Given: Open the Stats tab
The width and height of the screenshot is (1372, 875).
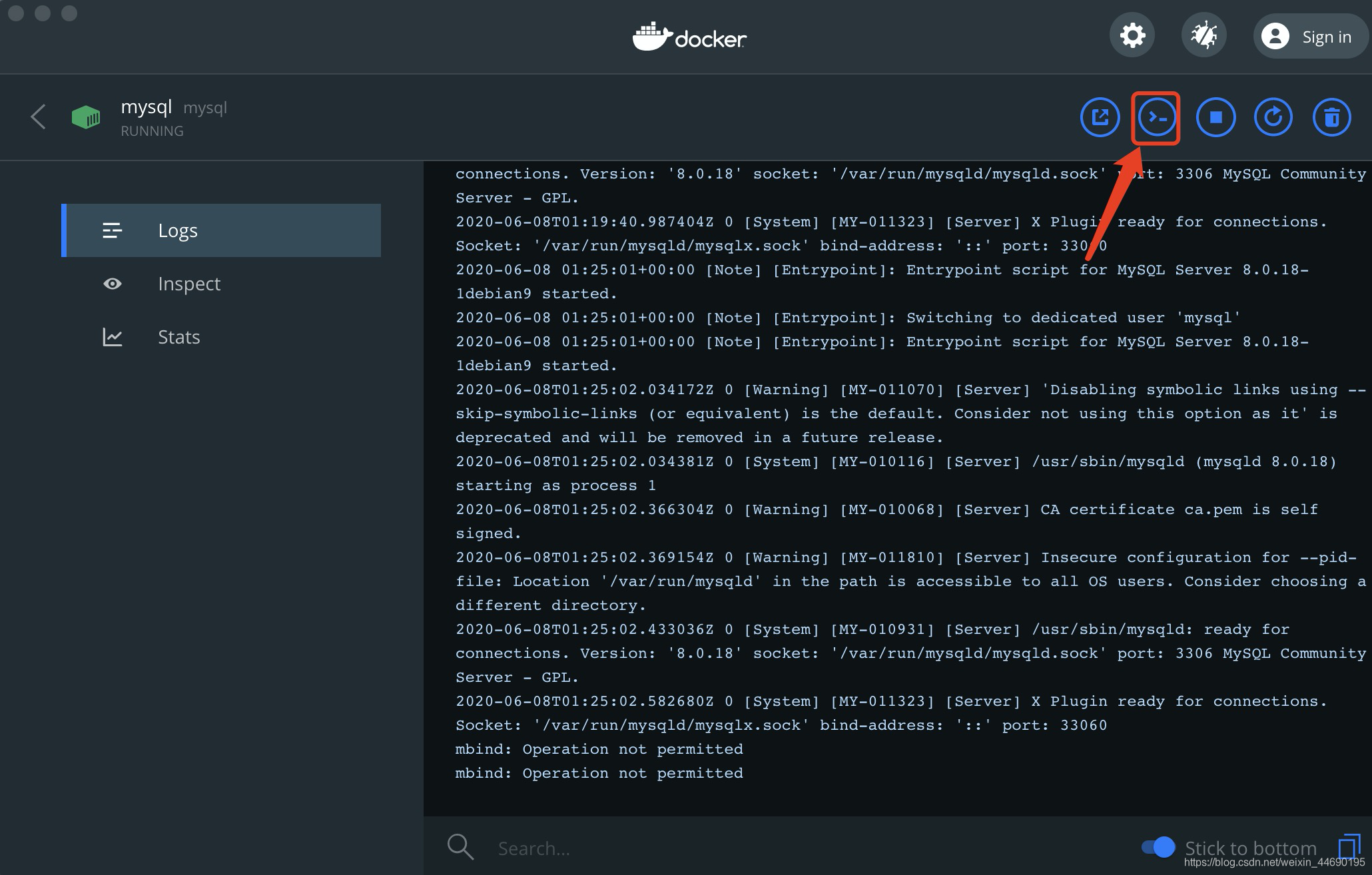Looking at the screenshot, I should click(x=221, y=337).
